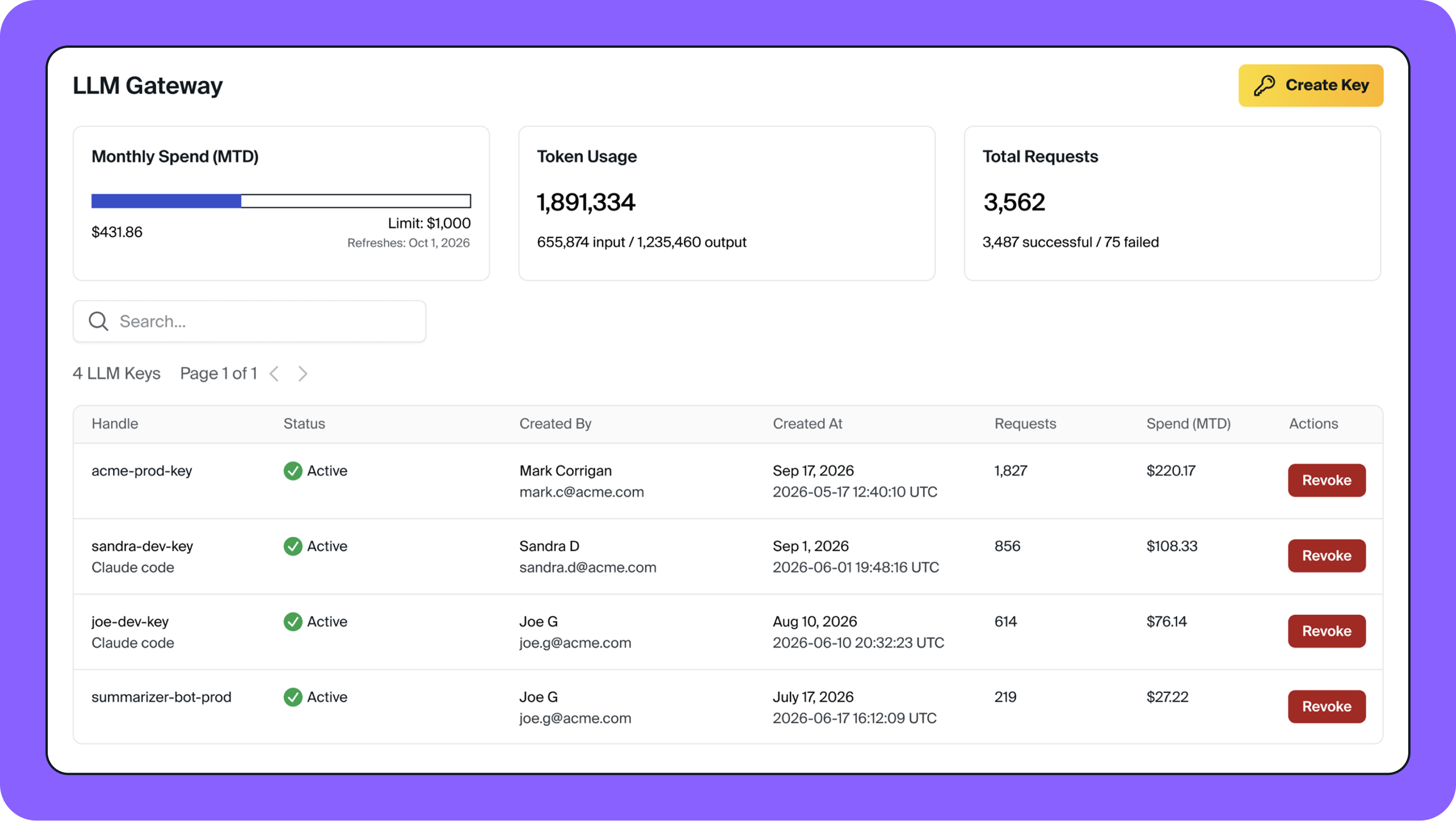Viewport: 1456px width, 821px height.
Task: Click creator name Mark Corrigan
Action: point(565,471)
